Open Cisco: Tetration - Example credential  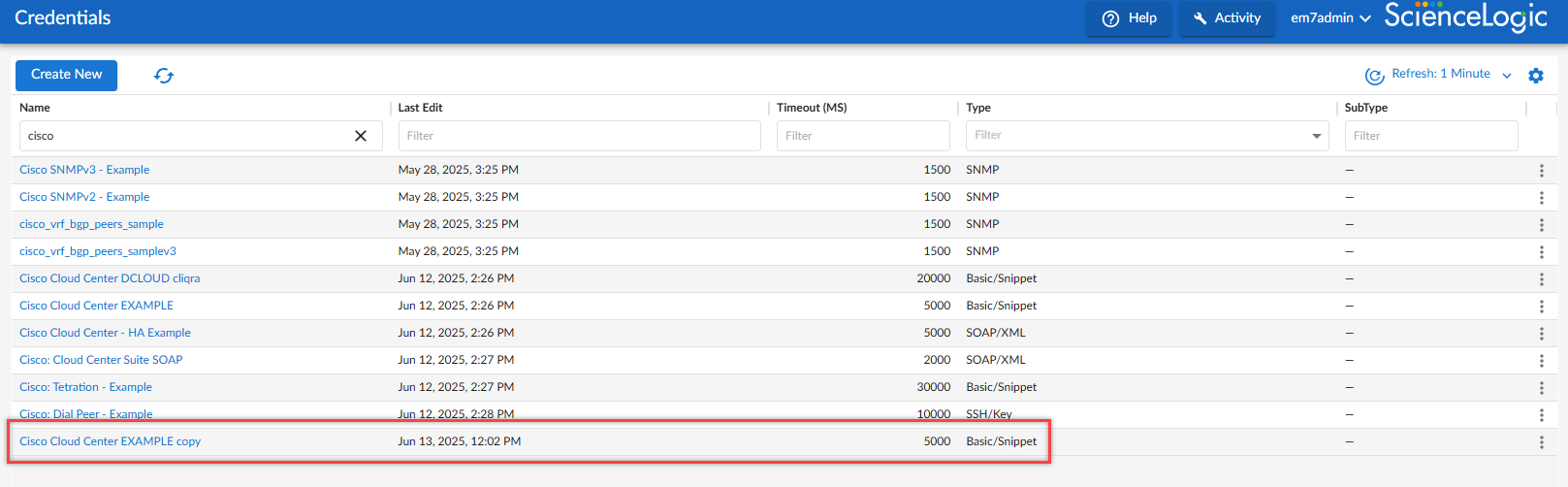coord(85,387)
